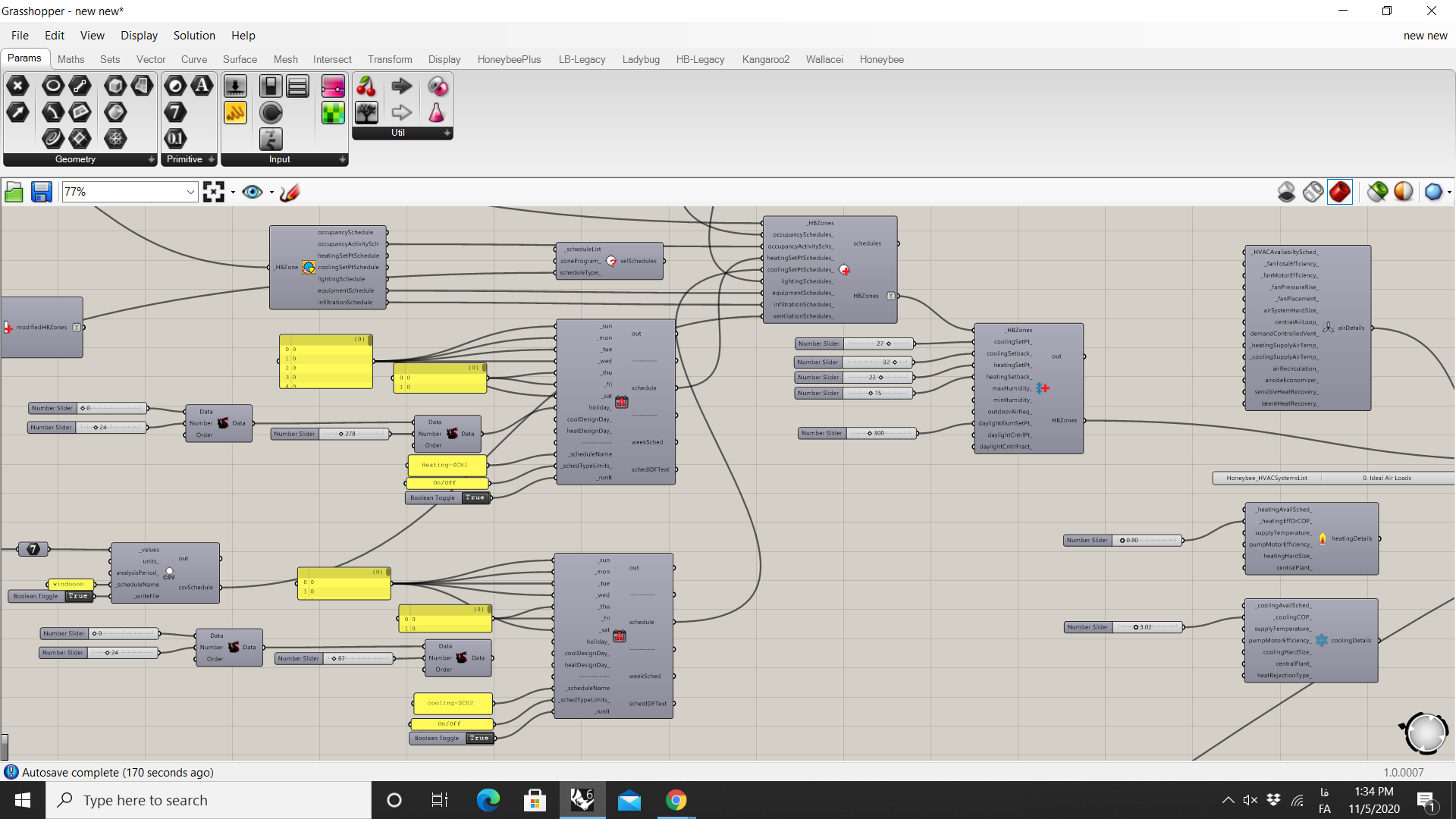Viewport: 1456px width, 819px height.
Task: Pick the Circle parameter icon
Action: [x=52, y=86]
